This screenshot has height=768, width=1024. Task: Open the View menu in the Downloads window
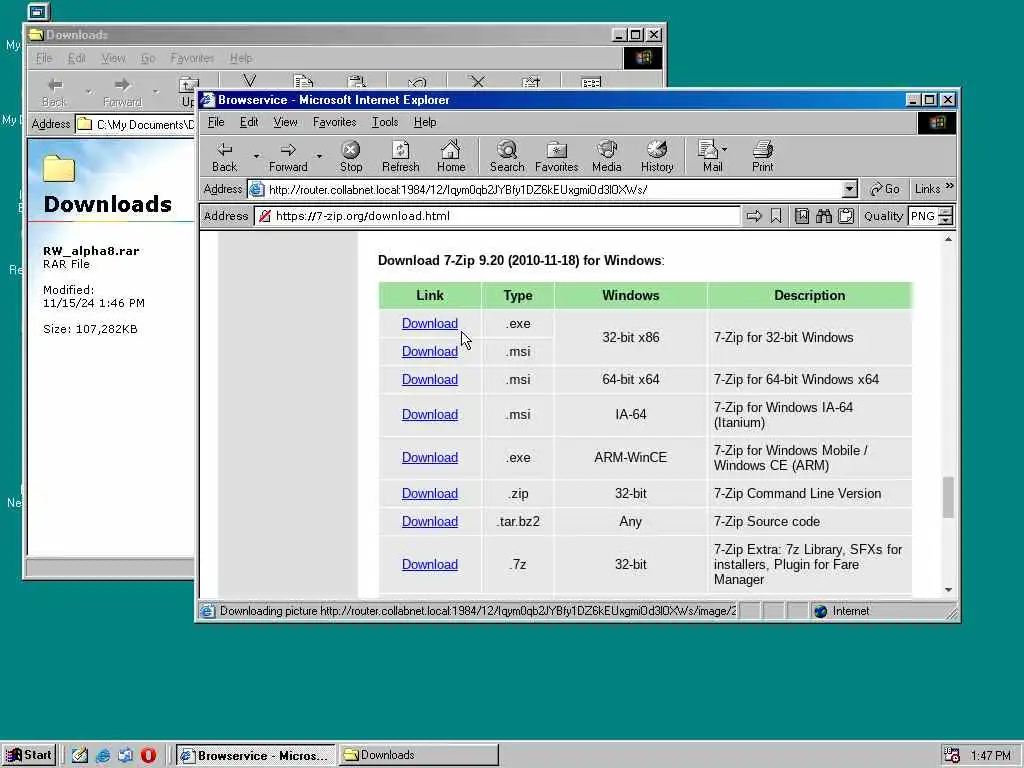(x=113, y=58)
